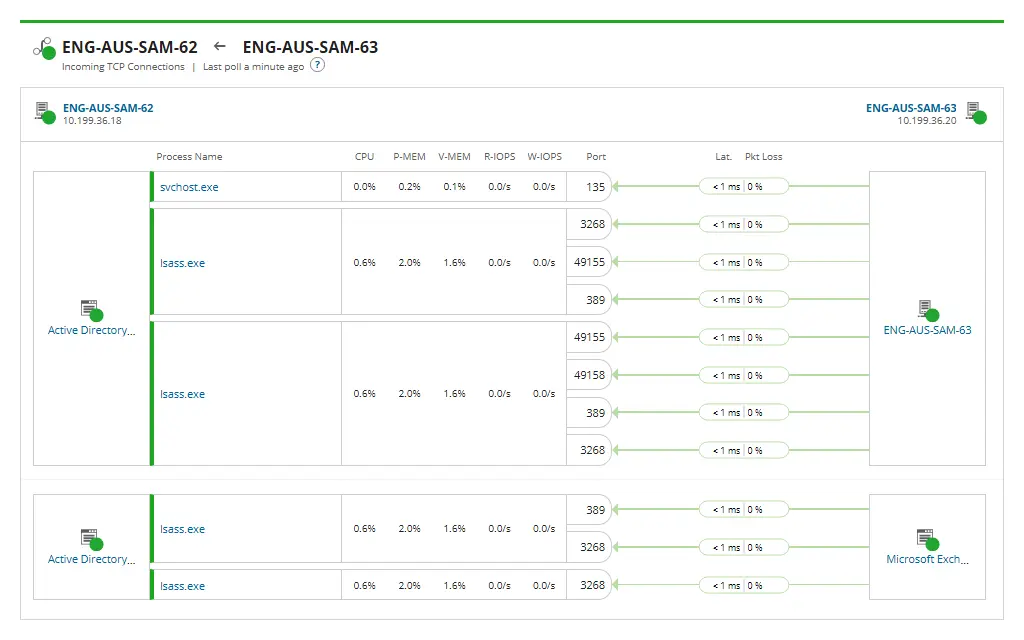The width and height of the screenshot is (1024, 640).
Task: Open the ENG-AUS-SAM-63 link at top right
Action: coord(911,108)
